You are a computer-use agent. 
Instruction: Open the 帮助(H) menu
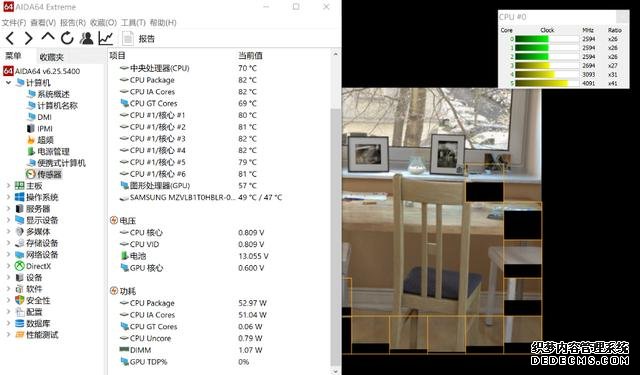pyautogui.click(x=163, y=22)
